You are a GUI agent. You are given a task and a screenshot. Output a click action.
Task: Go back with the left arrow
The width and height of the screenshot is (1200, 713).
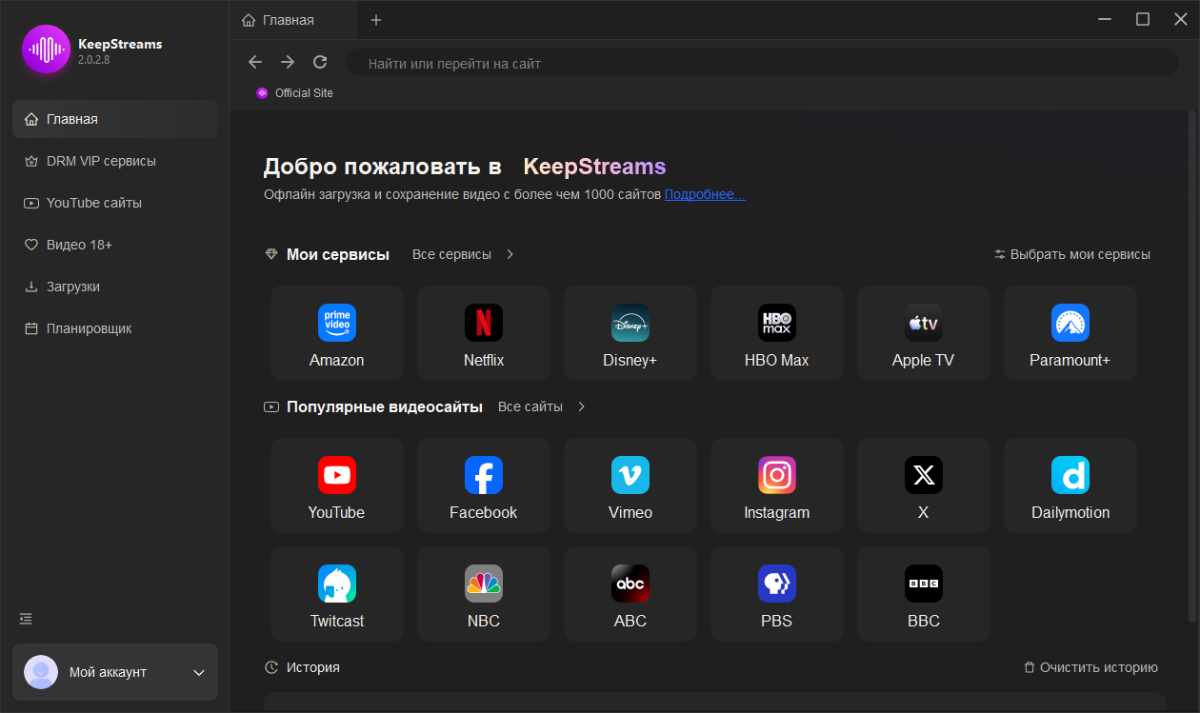pyautogui.click(x=255, y=62)
